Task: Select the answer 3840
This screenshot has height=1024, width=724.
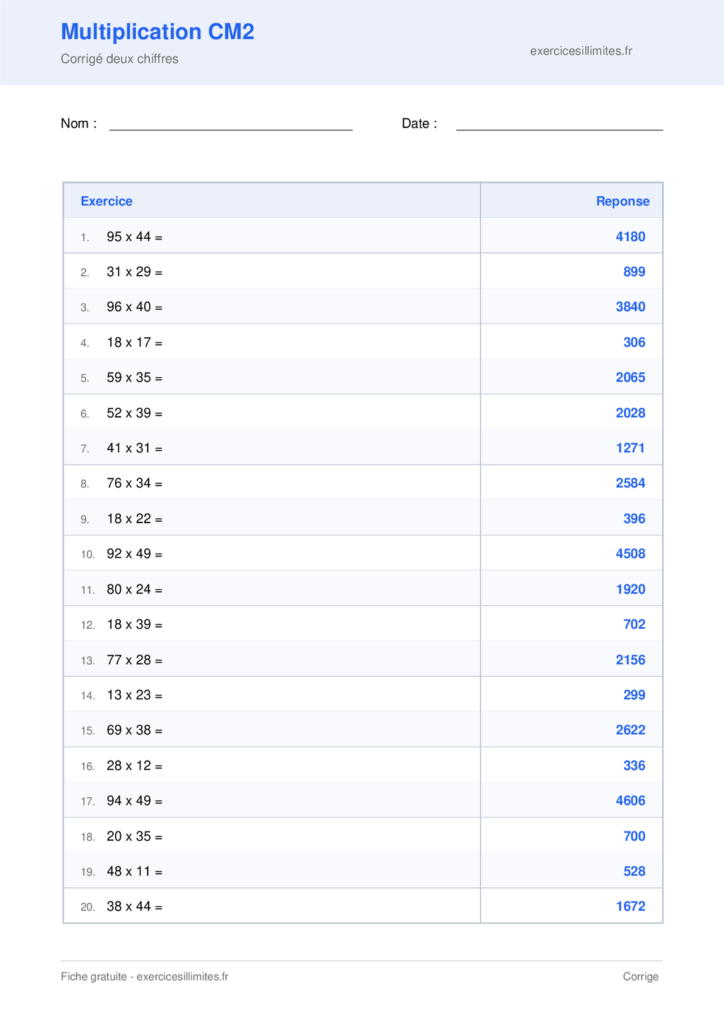Action: (x=631, y=307)
